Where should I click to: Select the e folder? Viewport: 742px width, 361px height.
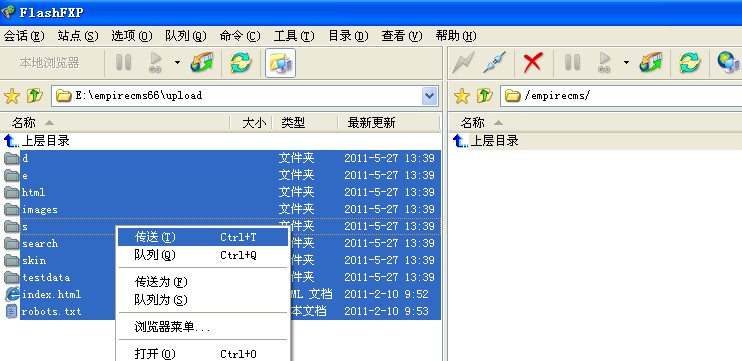click(222, 176)
